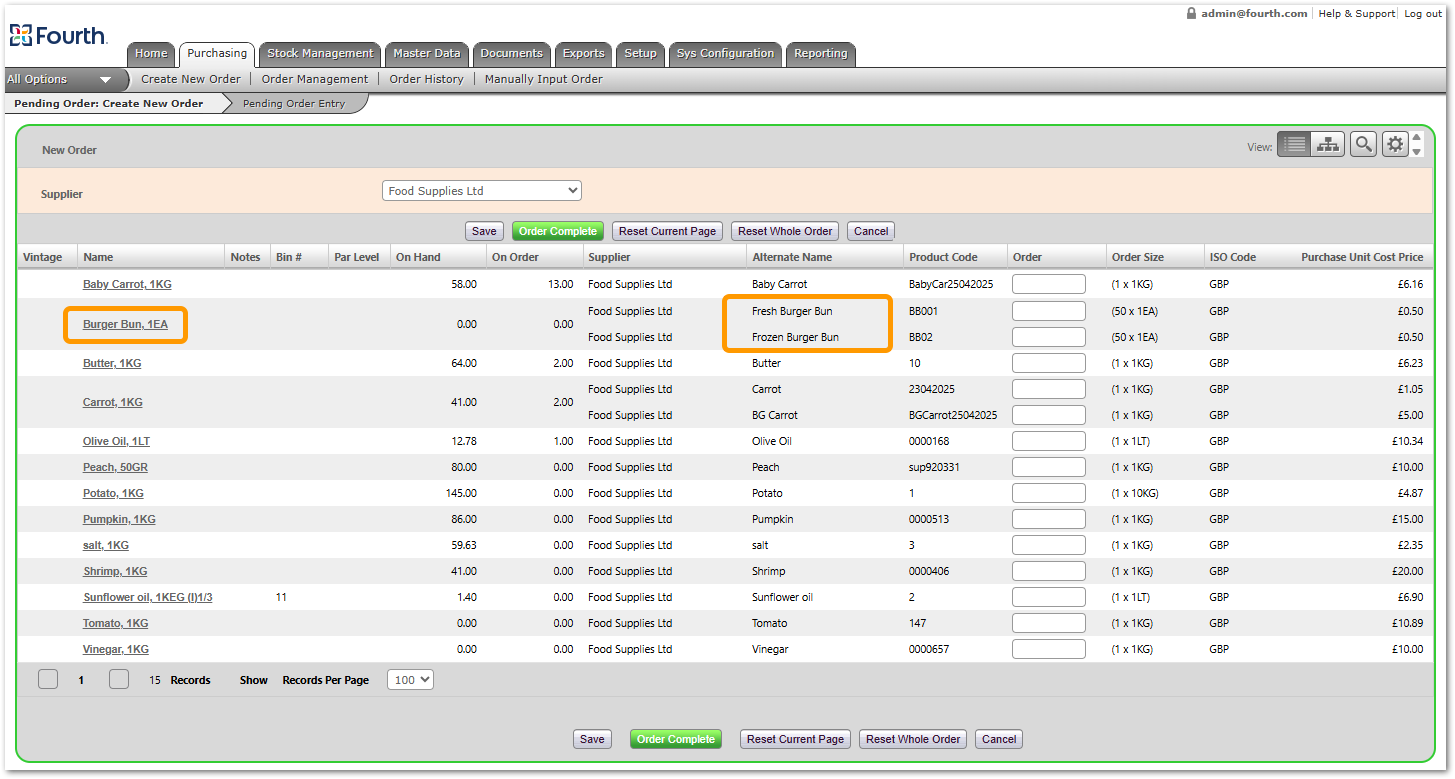This screenshot has height=779, width=1455.
Task: Switch to hierarchy tree view icon
Action: click(1327, 144)
